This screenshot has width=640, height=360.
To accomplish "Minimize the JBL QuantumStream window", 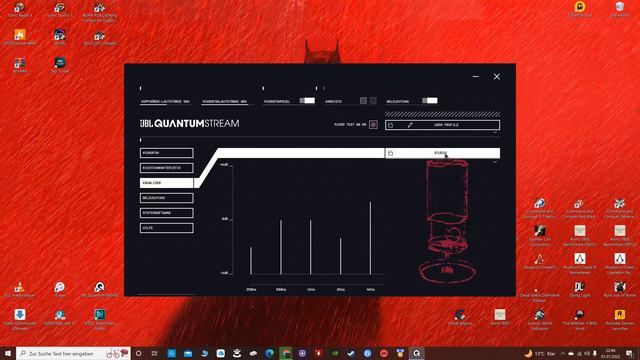I will pos(476,76).
